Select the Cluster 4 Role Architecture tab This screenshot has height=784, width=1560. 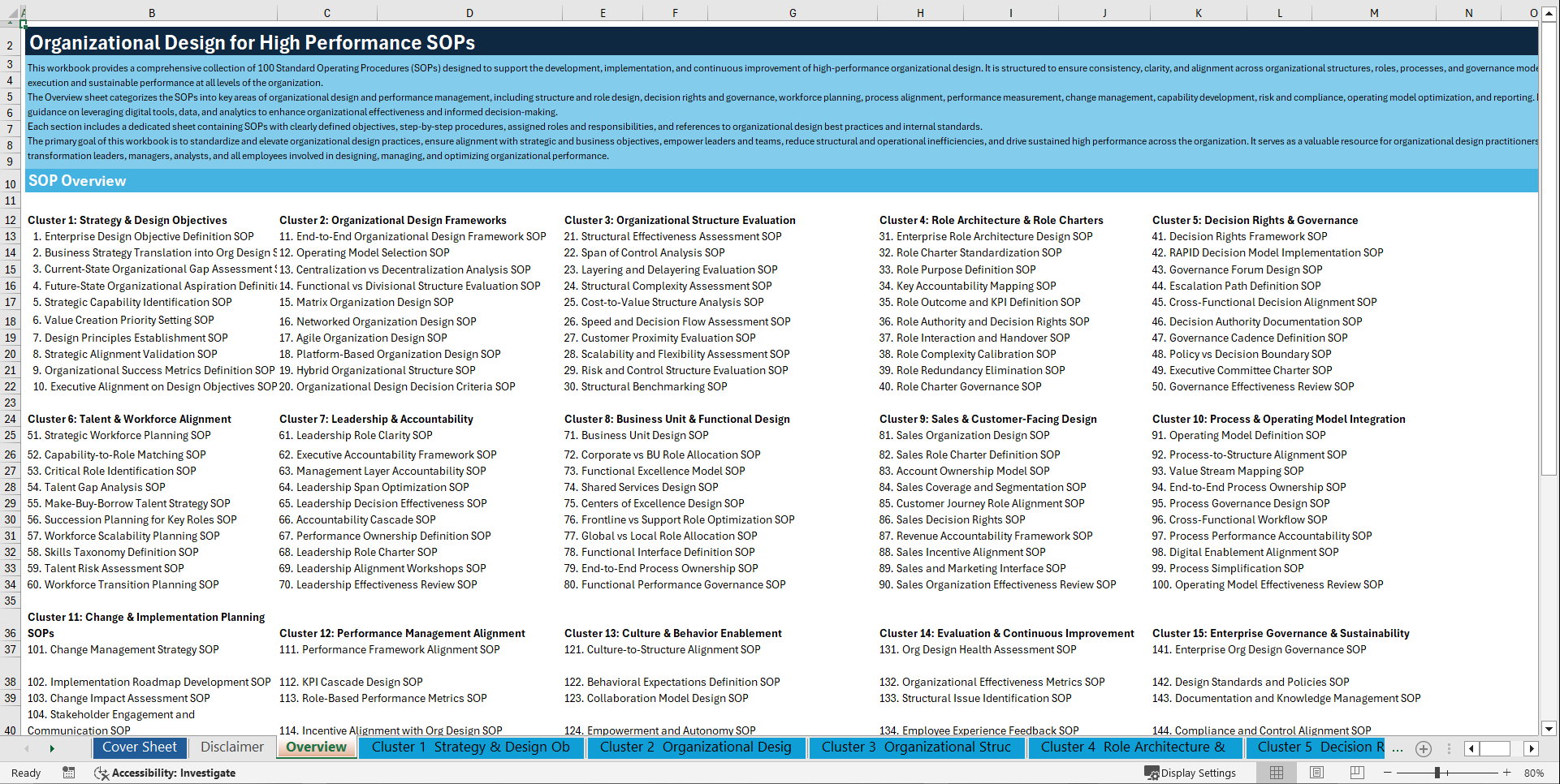tap(1134, 747)
